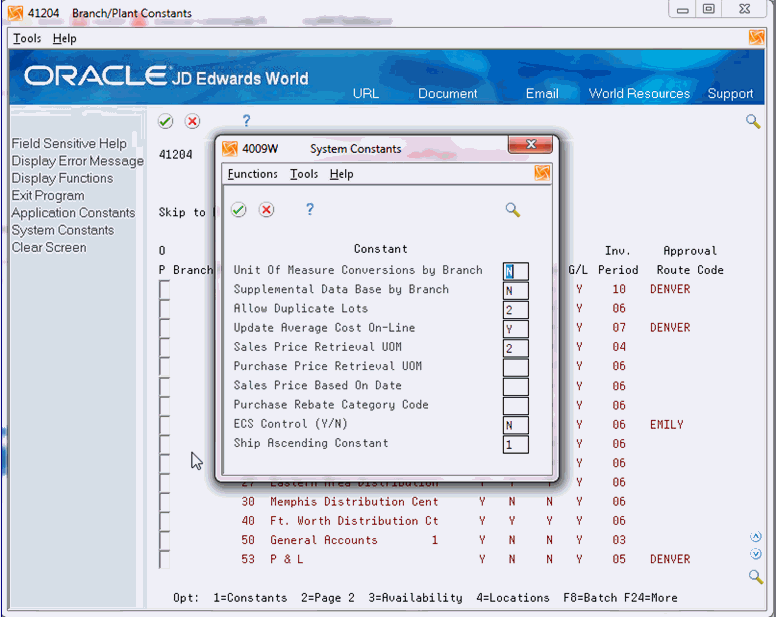Click Clear Screen in the sidebar
Screen dimensions: 776x617
(49, 247)
